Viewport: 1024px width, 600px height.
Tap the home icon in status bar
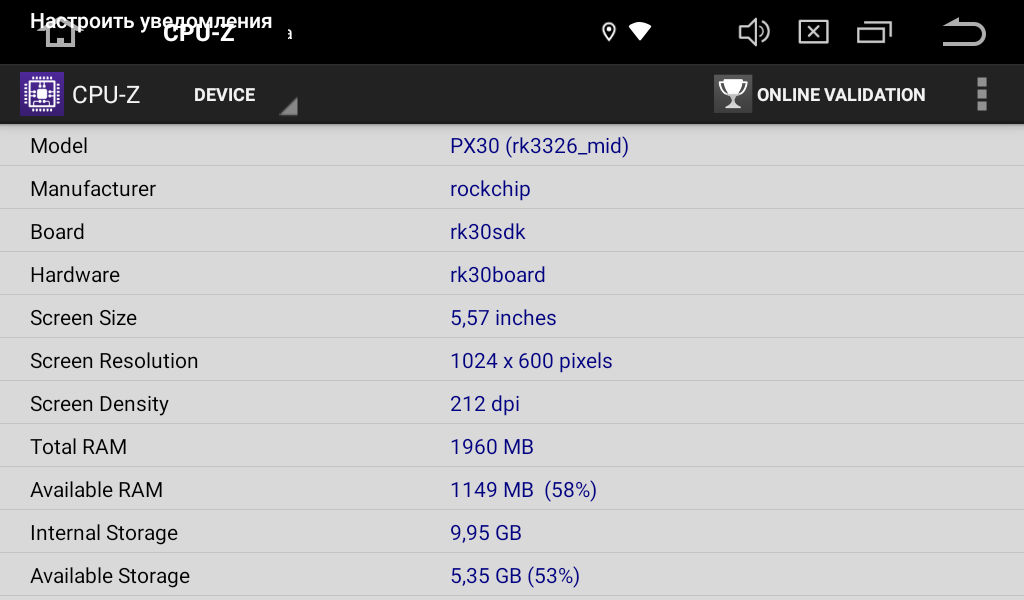60,34
